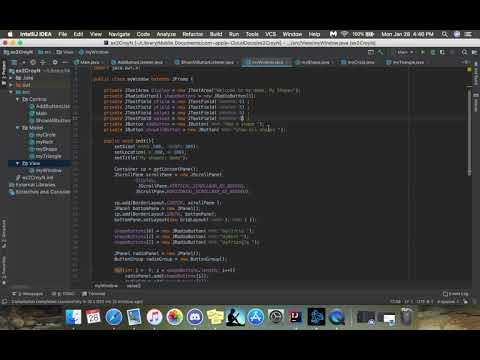The image size is (480, 360).
Task: Click the green Run button
Action: pos(423,52)
